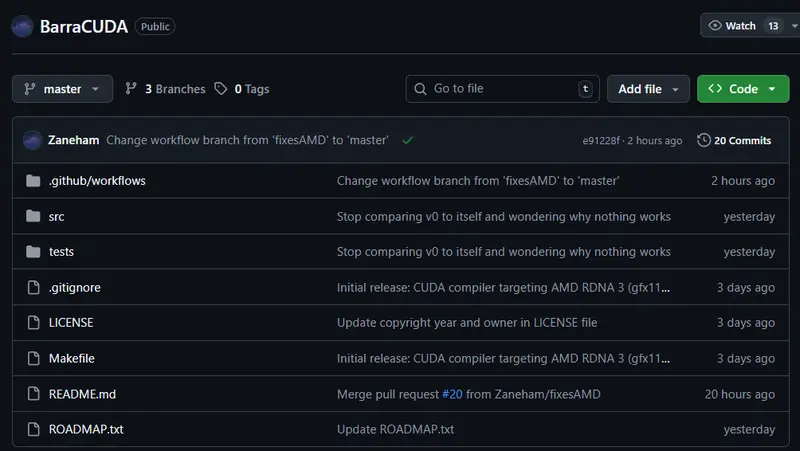The height and width of the screenshot is (451, 800).
Task: Click the src folder icon
Action: click(32, 217)
